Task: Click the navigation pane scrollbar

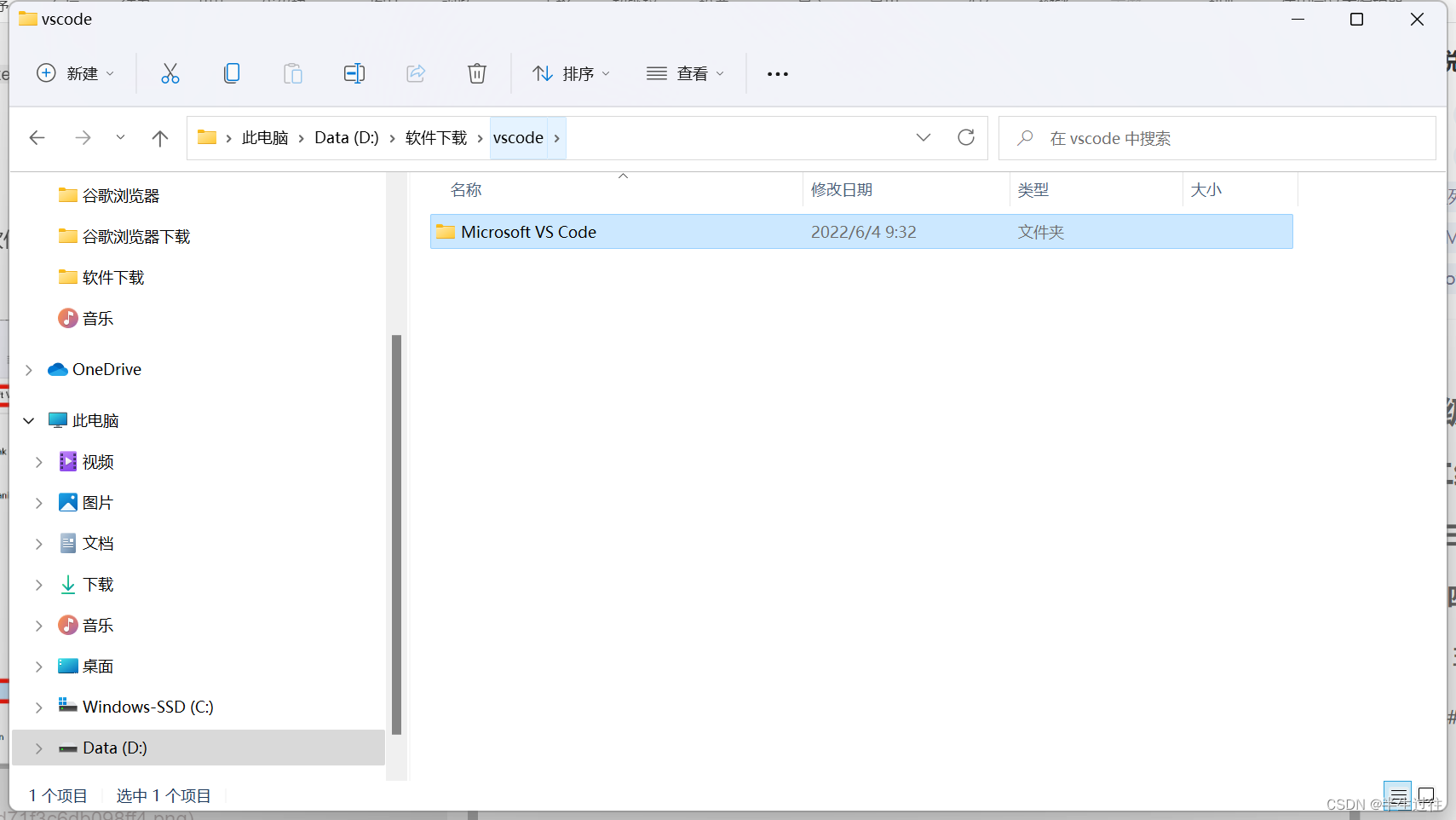Action: click(396, 534)
